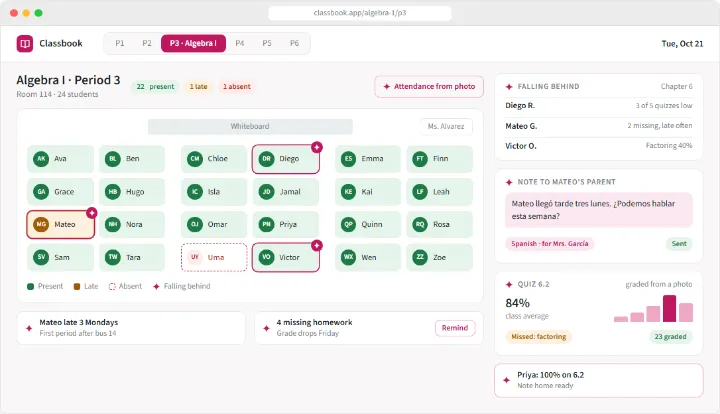The width and height of the screenshot is (720, 414).
Task: Open period tab P5
Action: (267, 43)
